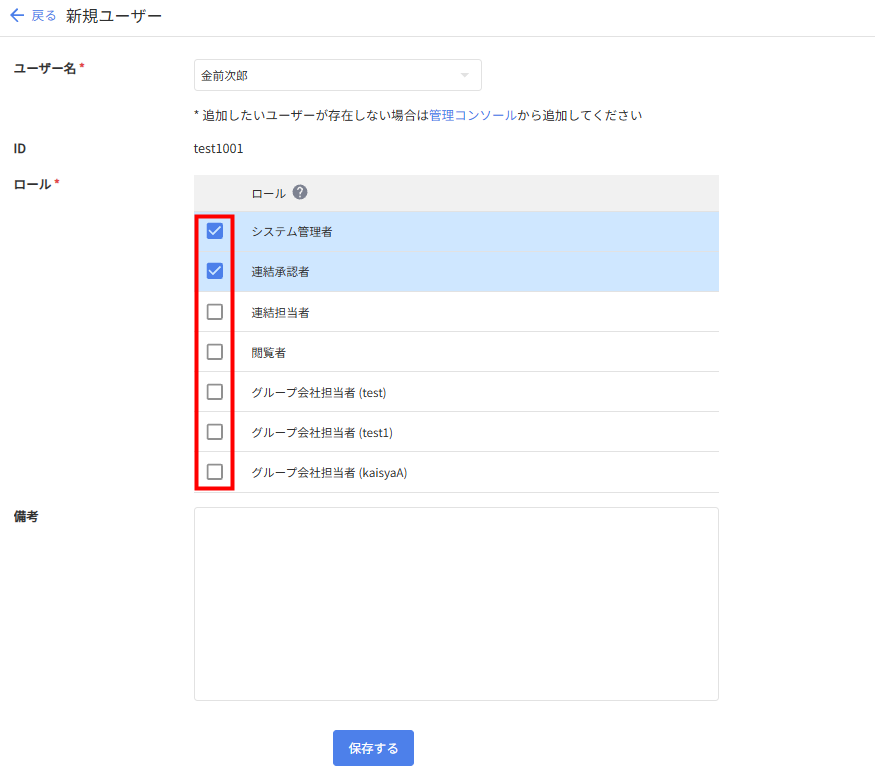Screen dimensions: 875x782
Task: Click the 新規ユーザー page title
Action: (x=114, y=16)
